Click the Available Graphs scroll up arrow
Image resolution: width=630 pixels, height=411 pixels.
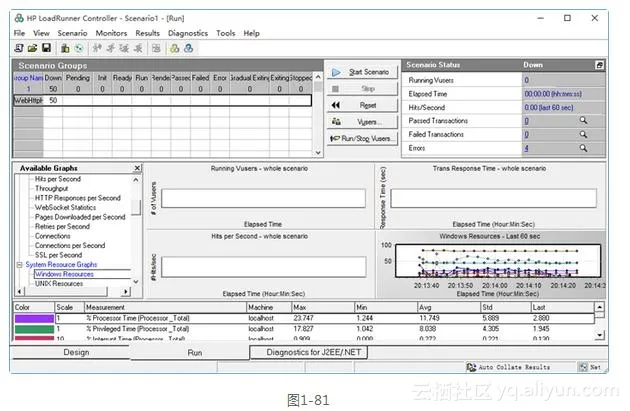tap(136, 180)
